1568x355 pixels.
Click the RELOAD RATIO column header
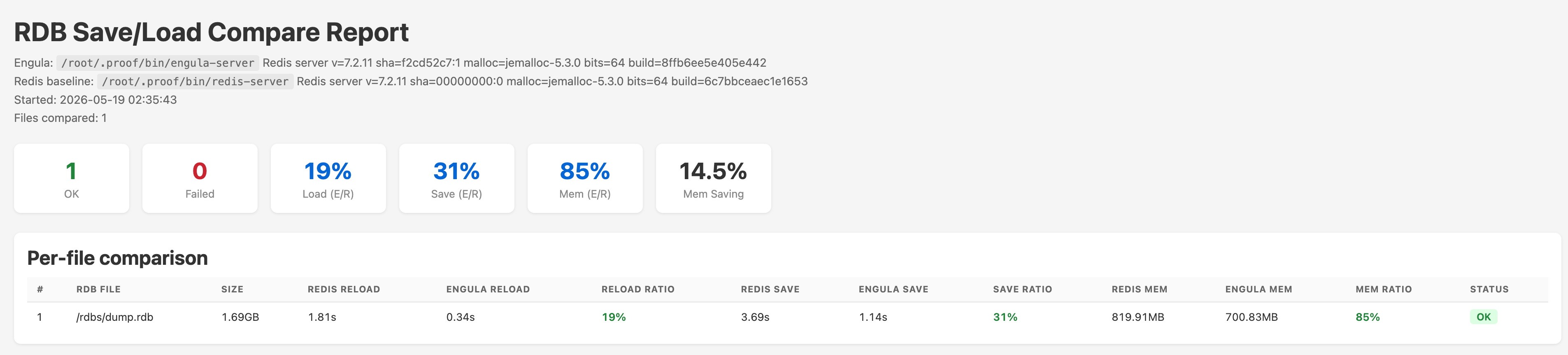click(638, 289)
